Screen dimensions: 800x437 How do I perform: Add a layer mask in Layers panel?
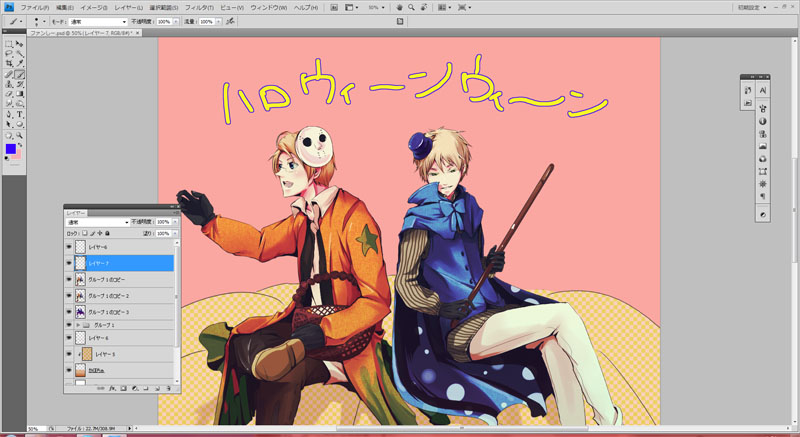click(123, 389)
